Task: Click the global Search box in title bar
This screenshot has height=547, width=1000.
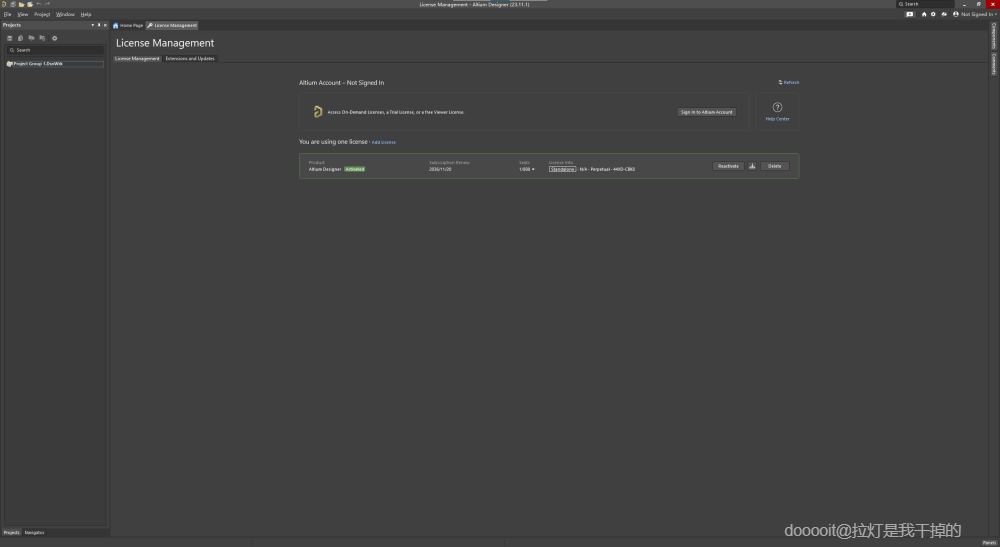Action: tap(925, 4)
